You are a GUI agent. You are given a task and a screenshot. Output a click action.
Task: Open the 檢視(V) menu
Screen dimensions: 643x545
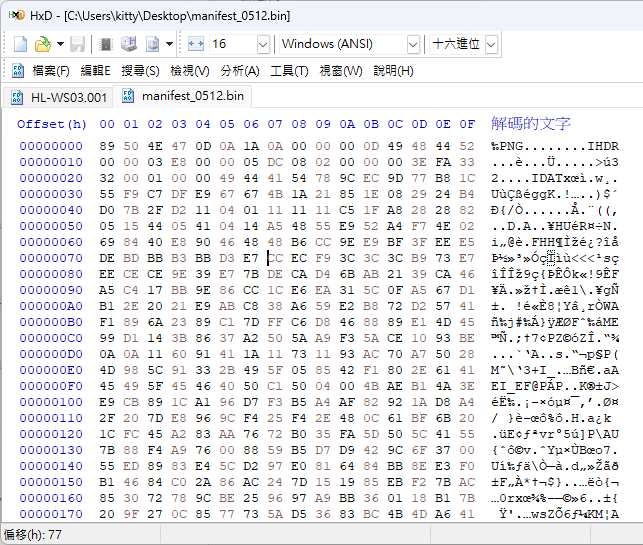tap(190, 71)
